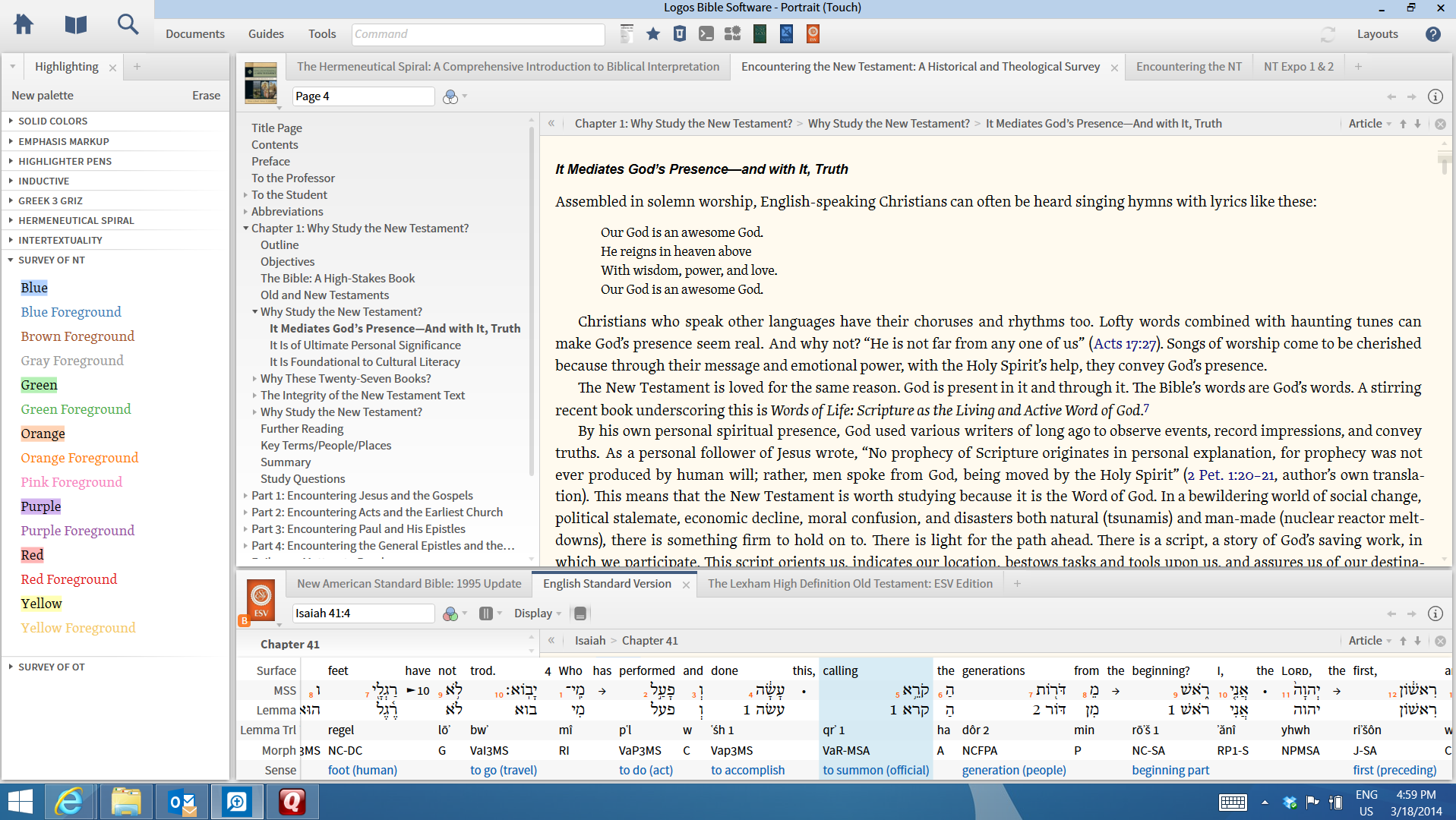This screenshot has height=820, width=1456.
Task: Switch to Lexham High Definition Old Testament tab
Action: pos(850,584)
